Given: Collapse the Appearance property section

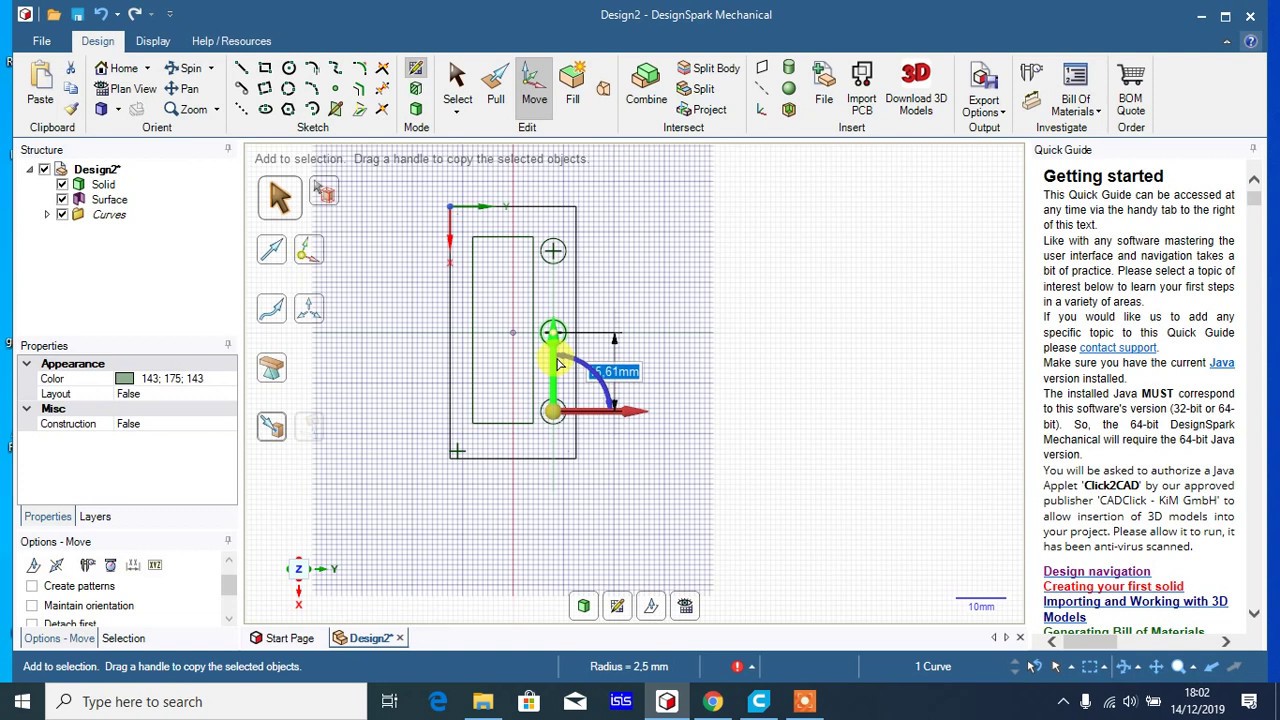Looking at the screenshot, I should pos(27,364).
